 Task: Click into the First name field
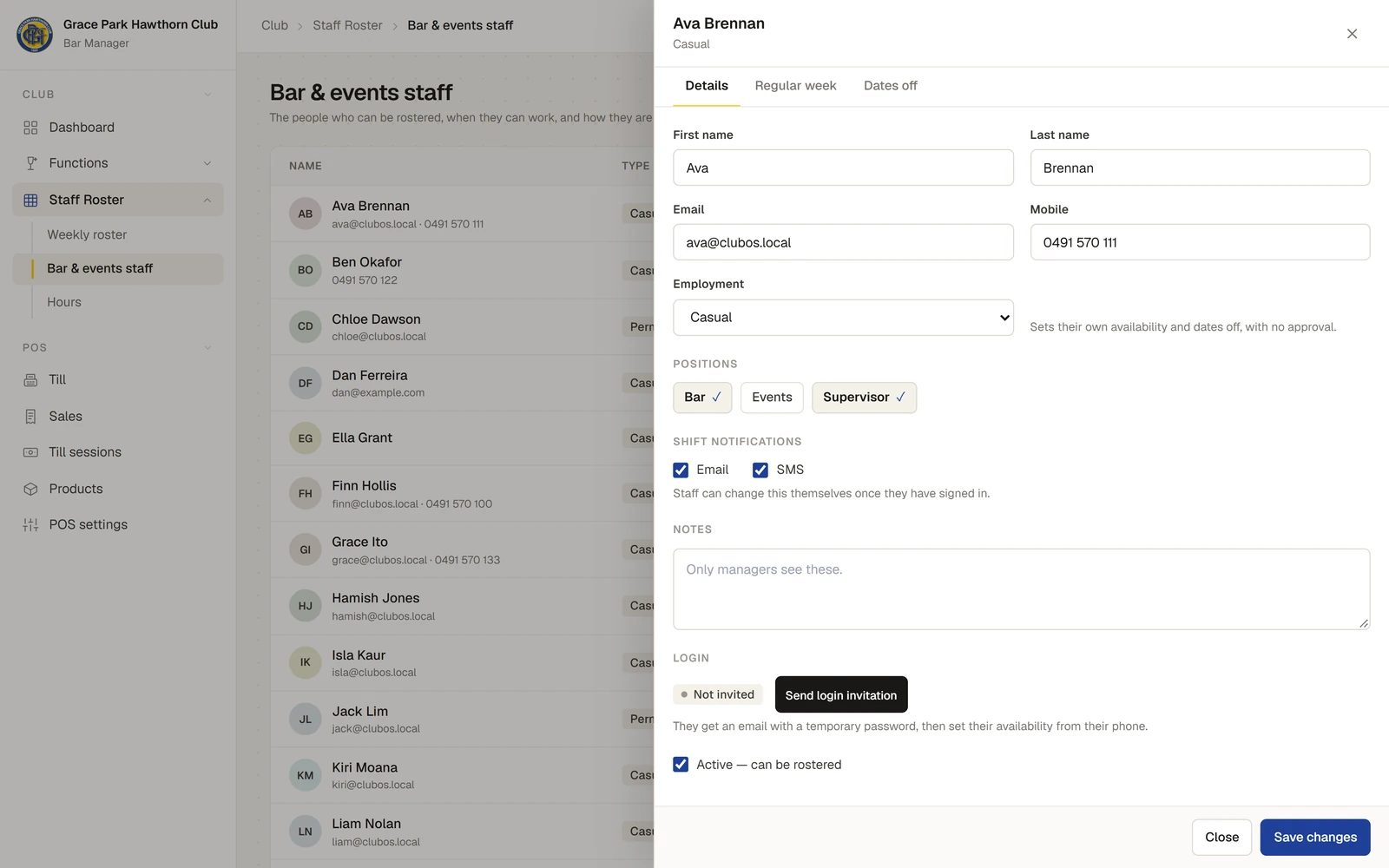[x=843, y=168]
